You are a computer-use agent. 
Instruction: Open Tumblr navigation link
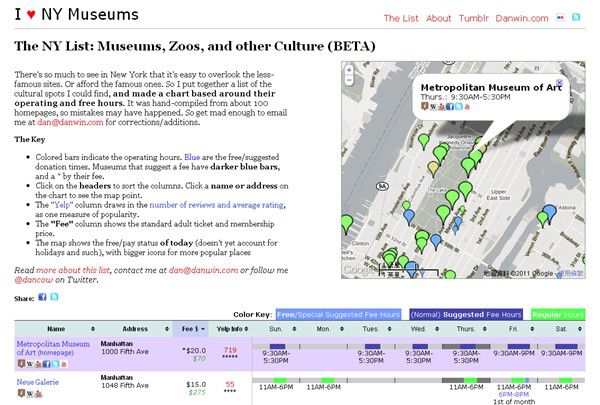pos(473,18)
